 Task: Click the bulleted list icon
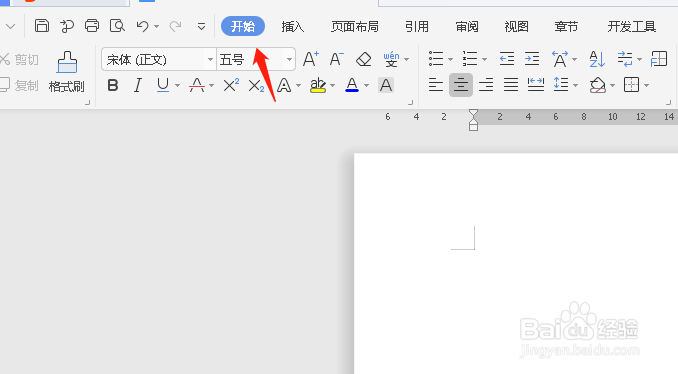(x=436, y=59)
